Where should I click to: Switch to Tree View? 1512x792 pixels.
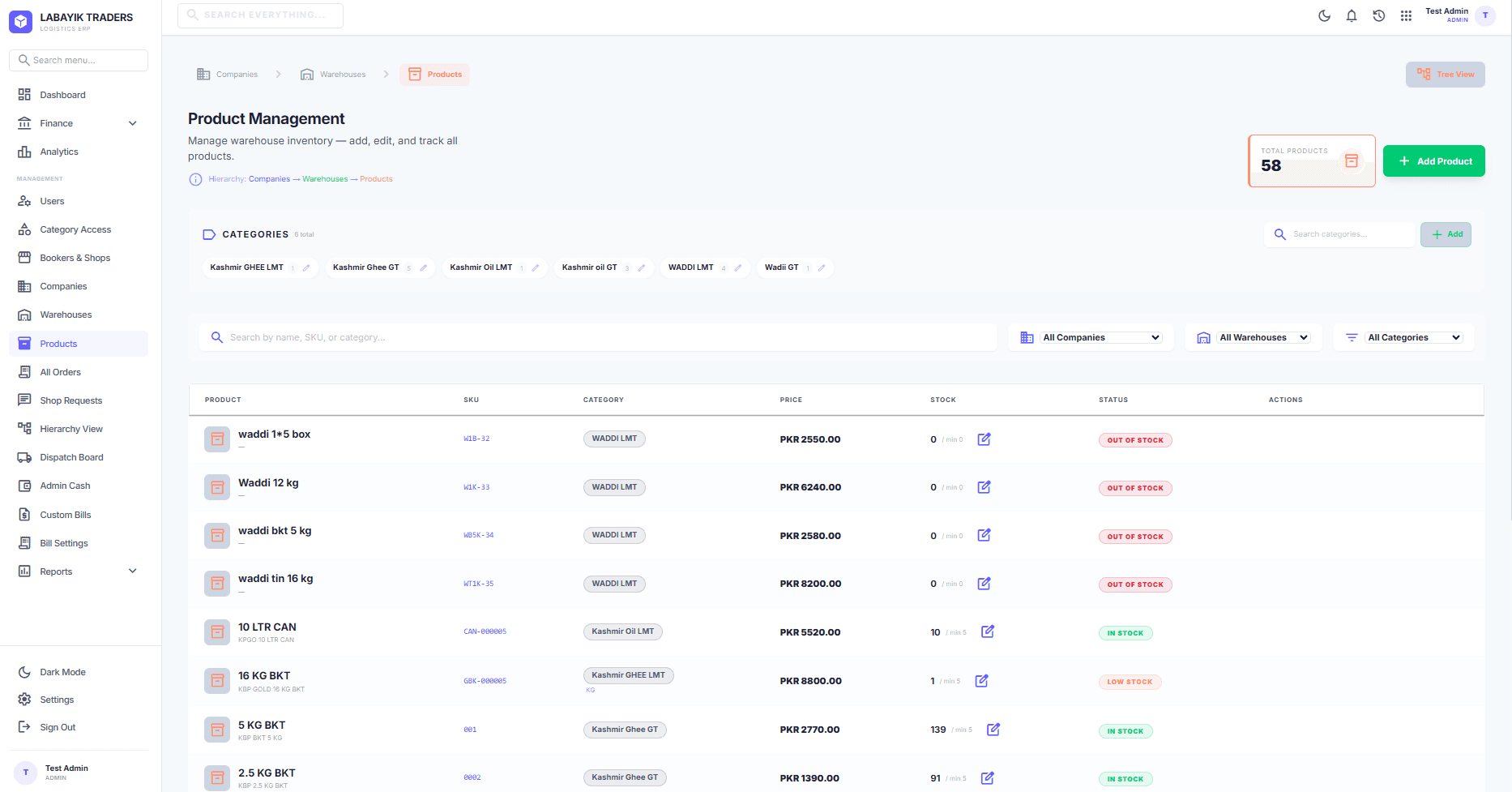coord(1445,75)
